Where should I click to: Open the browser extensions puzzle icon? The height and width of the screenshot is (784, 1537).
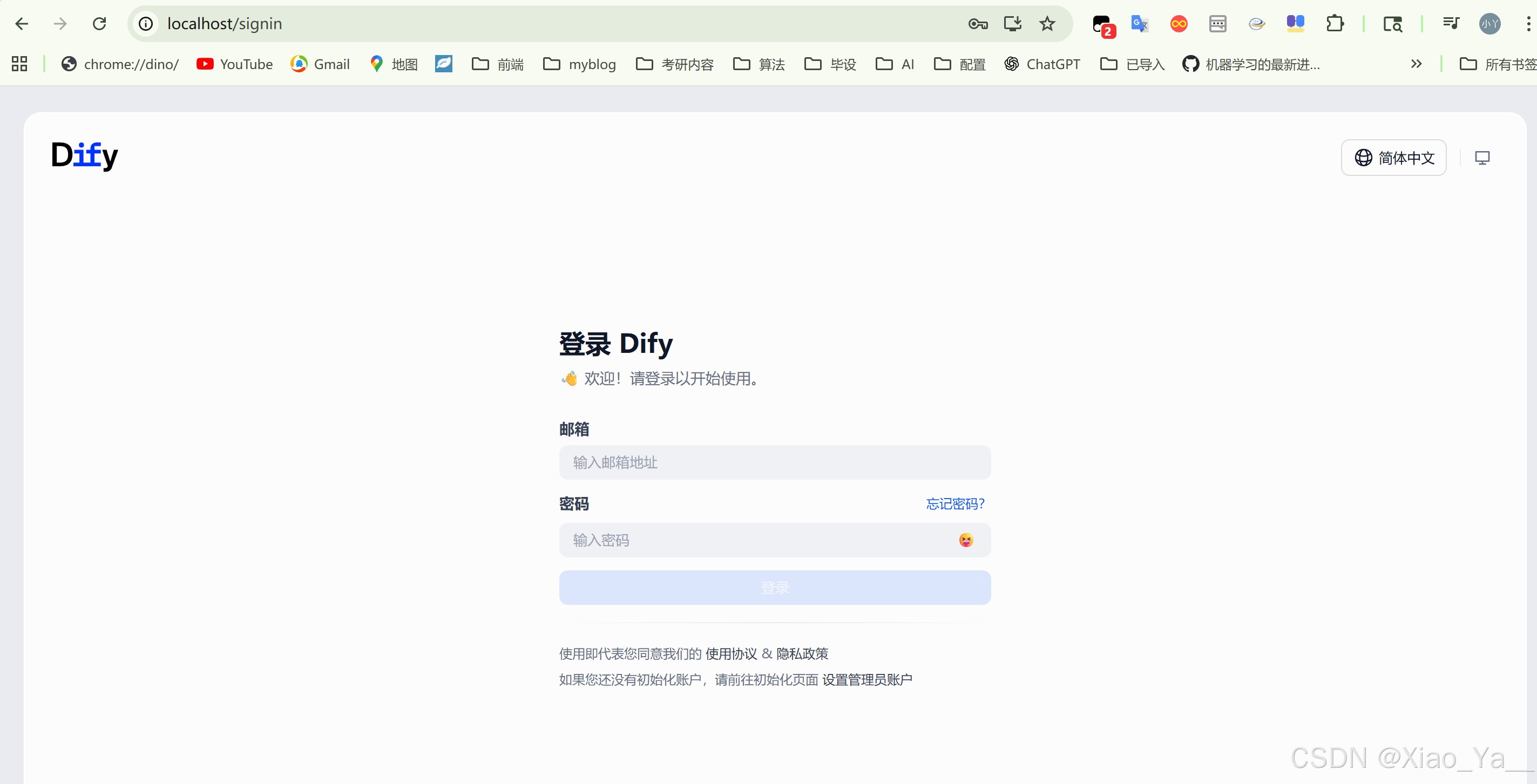click(x=1335, y=24)
